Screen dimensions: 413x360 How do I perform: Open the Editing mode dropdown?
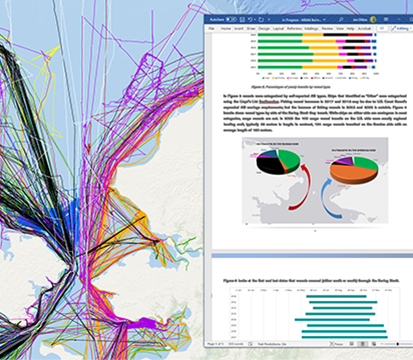[401, 29]
